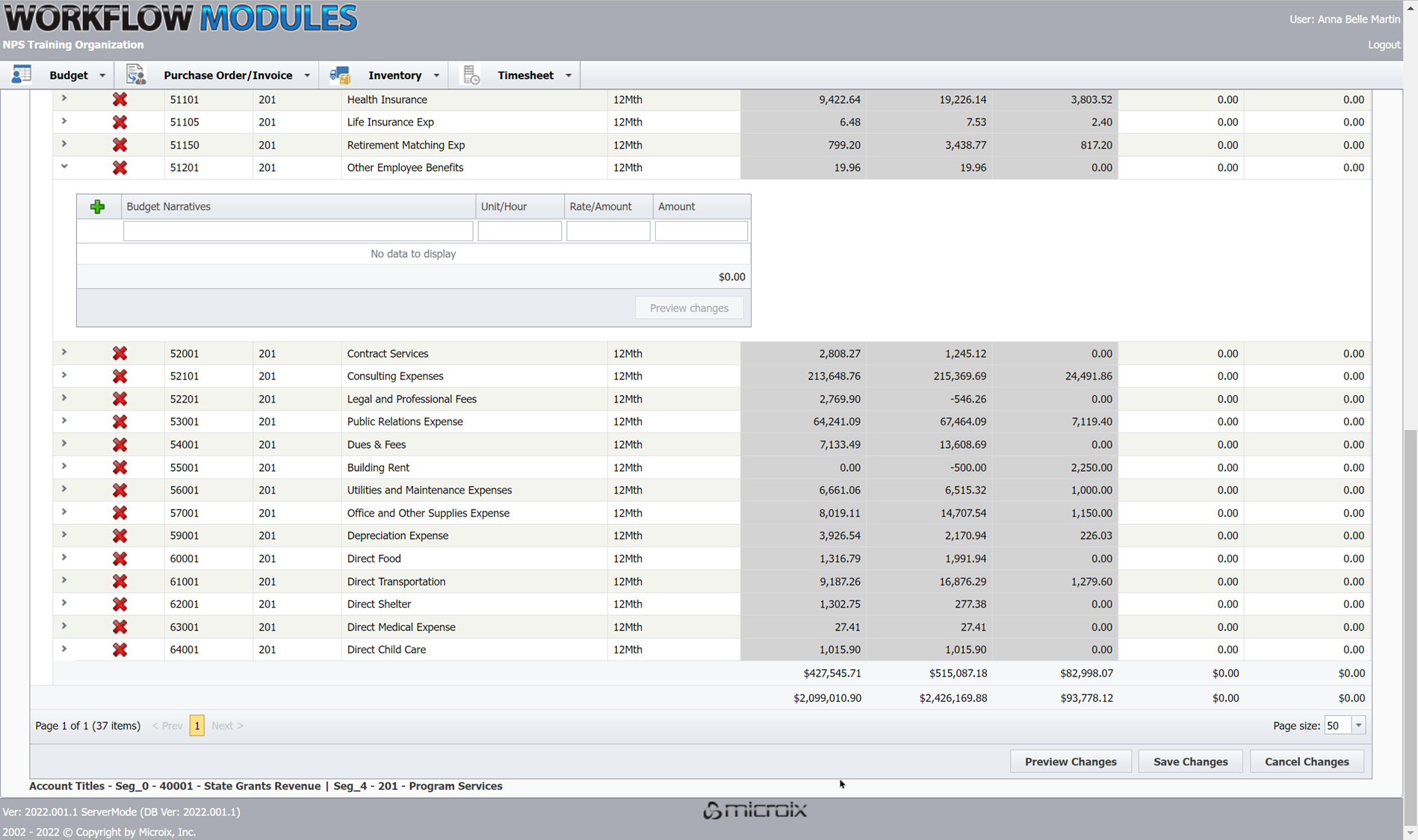Click the Inventory module icon
This screenshot has height=840, width=1418.
tap(340, 75)
